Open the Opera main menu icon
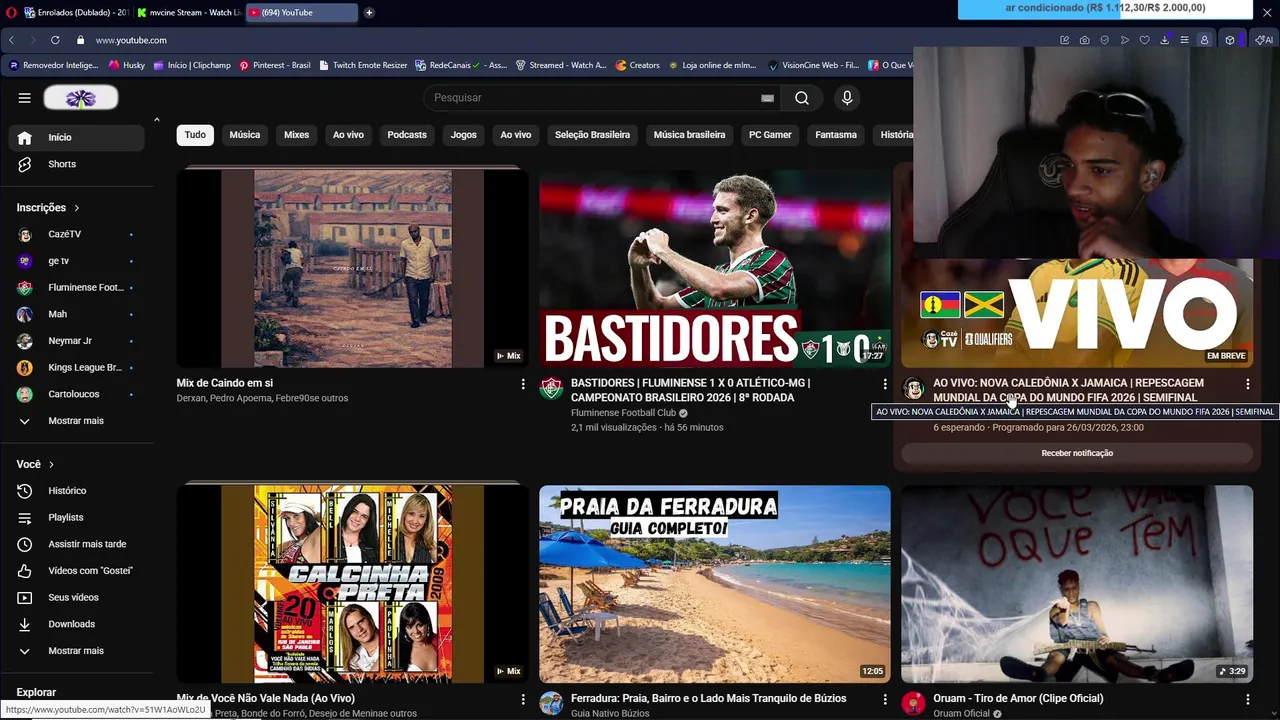This screenshot has width=1280, height=720. (x=9, y=12)
